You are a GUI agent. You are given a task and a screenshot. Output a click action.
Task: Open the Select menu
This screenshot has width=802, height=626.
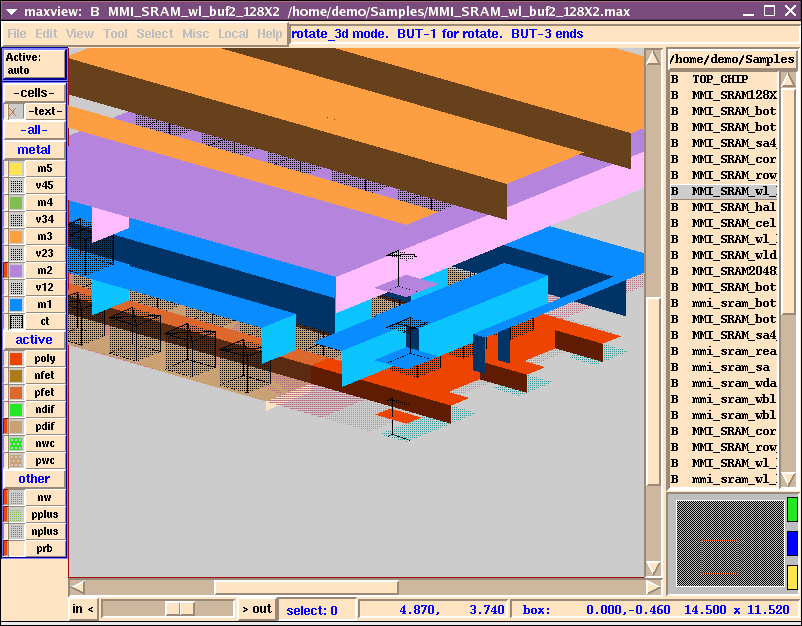coord(155,34)
